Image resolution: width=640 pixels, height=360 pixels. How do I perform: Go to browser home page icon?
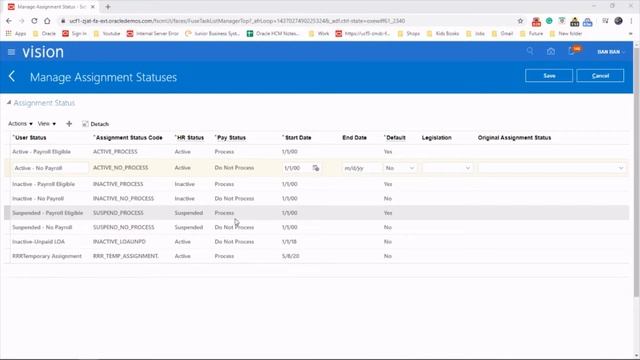click(47, 21)
